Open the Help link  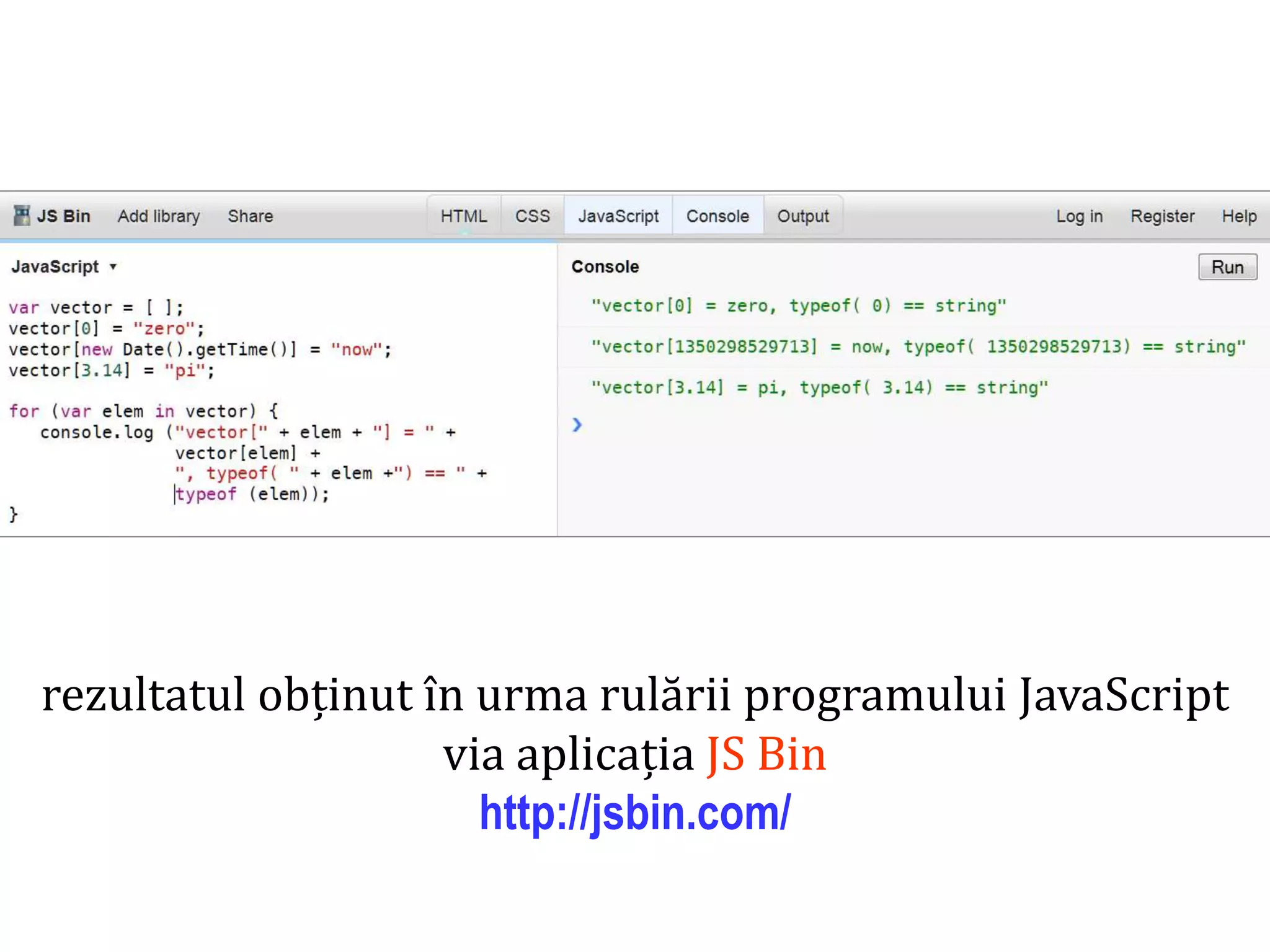pos(1239,216)
